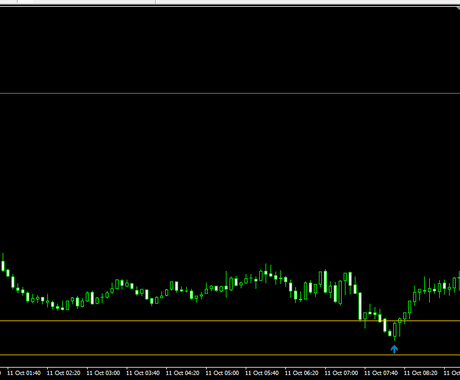This screenshot has width=460, height=380.
Task: Select the blue up arrow signal marker
Action: 394,349
